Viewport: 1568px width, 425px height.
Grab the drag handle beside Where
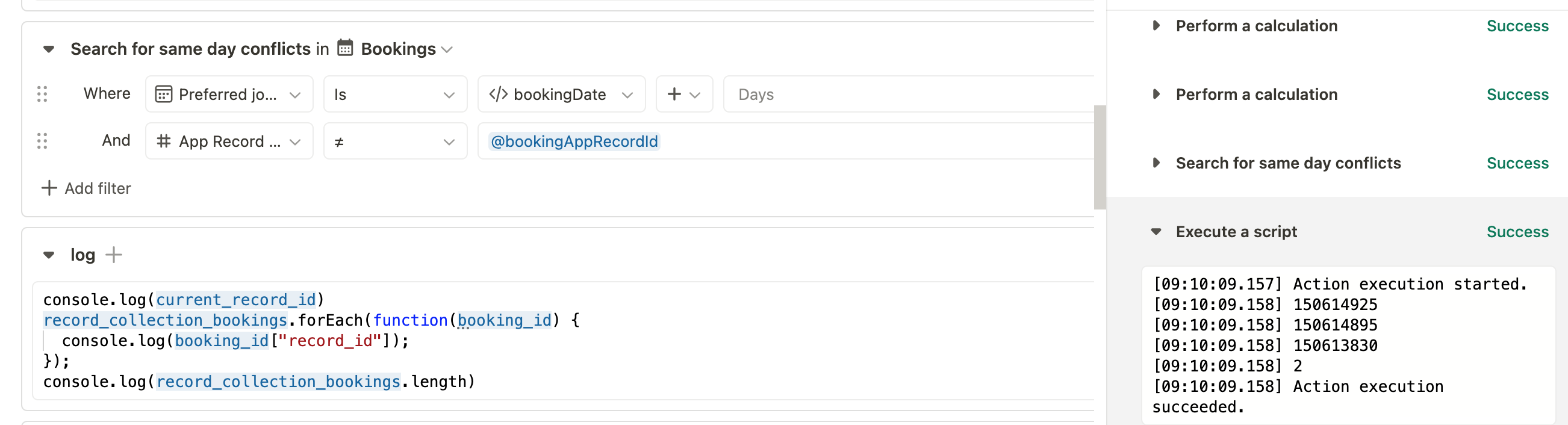42,94
